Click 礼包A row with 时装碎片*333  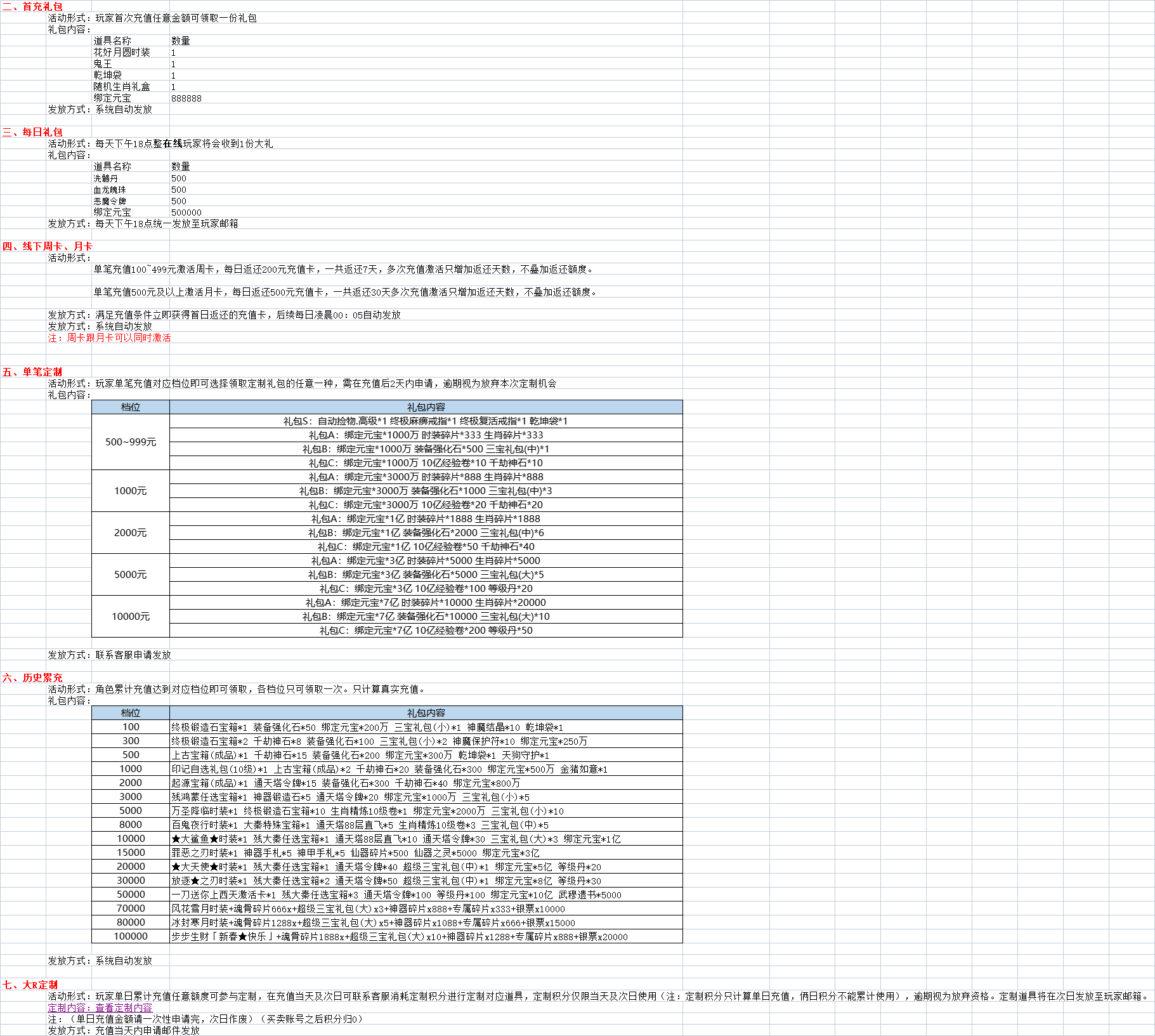point(426,435)
